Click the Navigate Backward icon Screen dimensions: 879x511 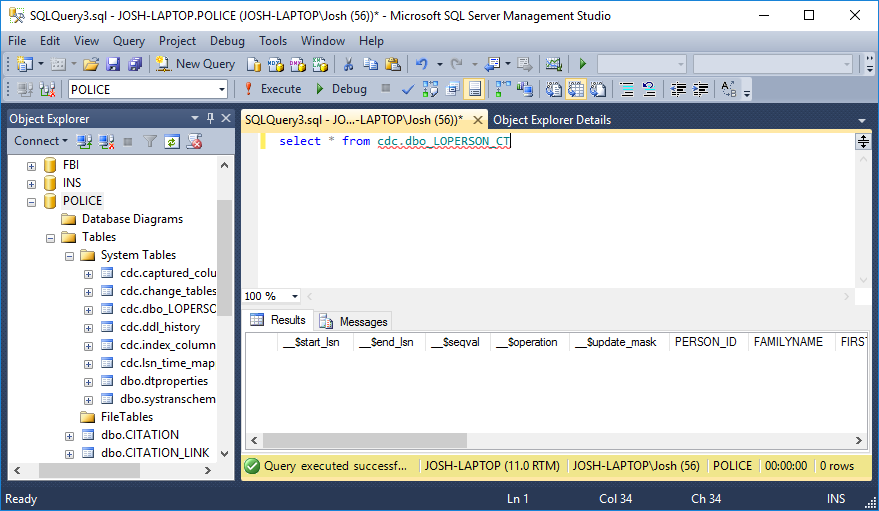[x=492, y=64]
